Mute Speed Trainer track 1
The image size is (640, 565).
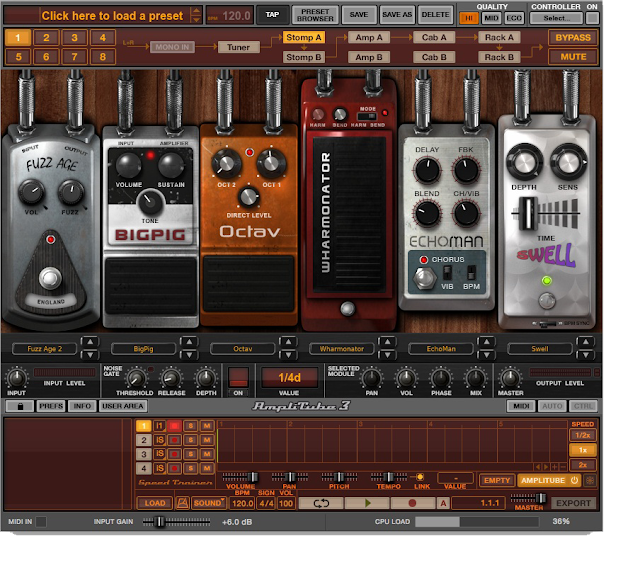(207, 426)
